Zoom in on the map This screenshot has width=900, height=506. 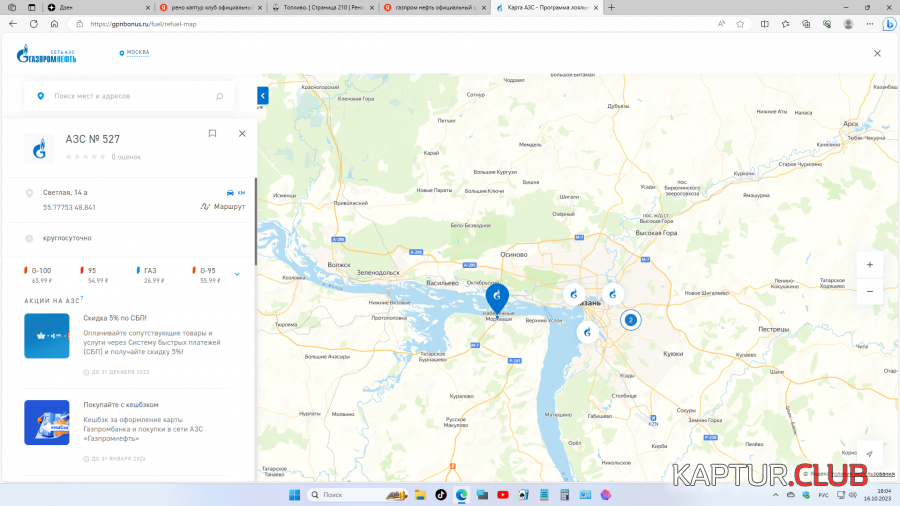869,265
